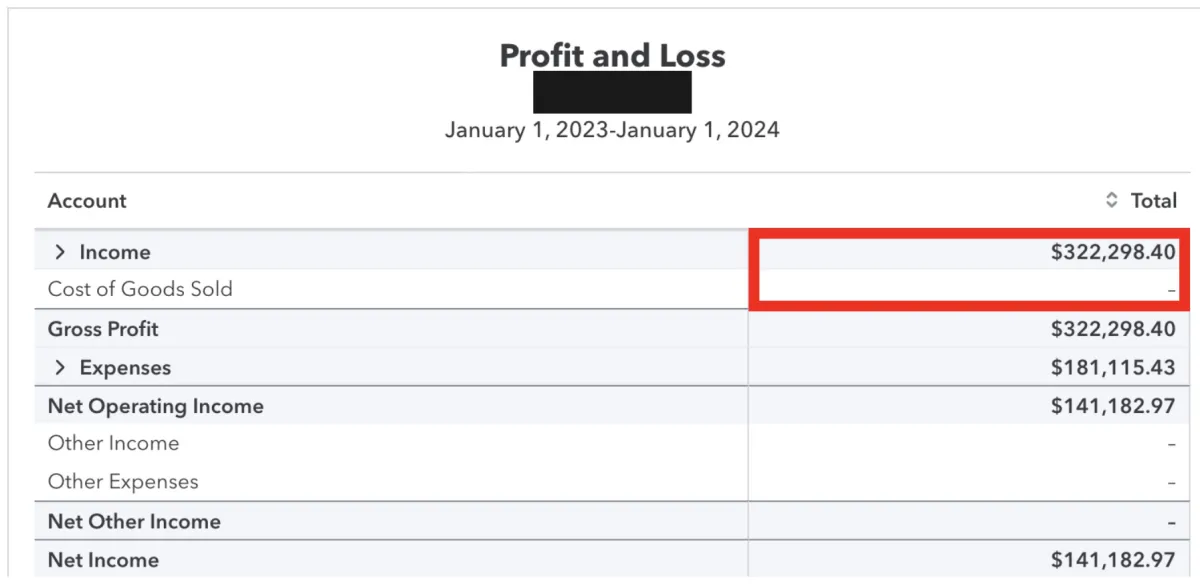Click the Total column header
This screenshot has height=588, width=1200.
(1153, 201)
